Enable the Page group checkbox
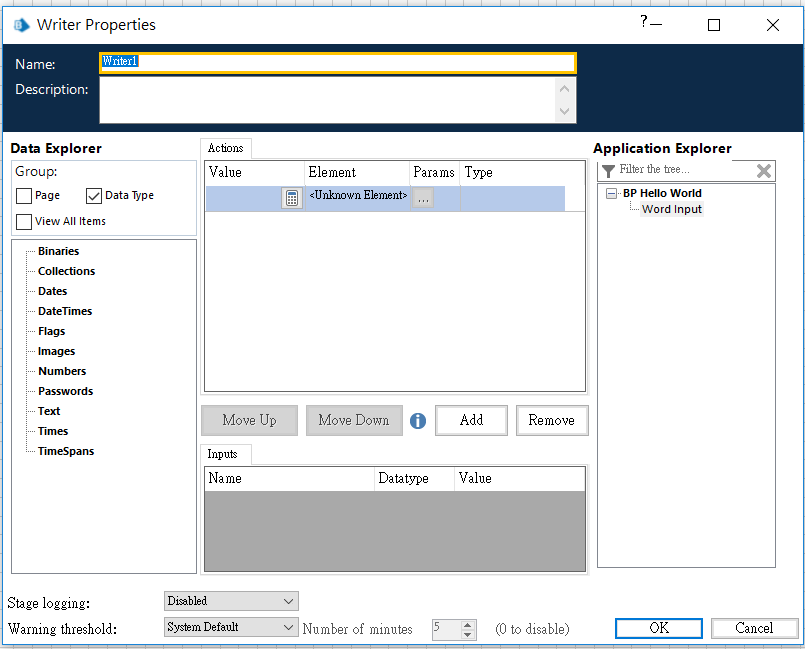 24,196
